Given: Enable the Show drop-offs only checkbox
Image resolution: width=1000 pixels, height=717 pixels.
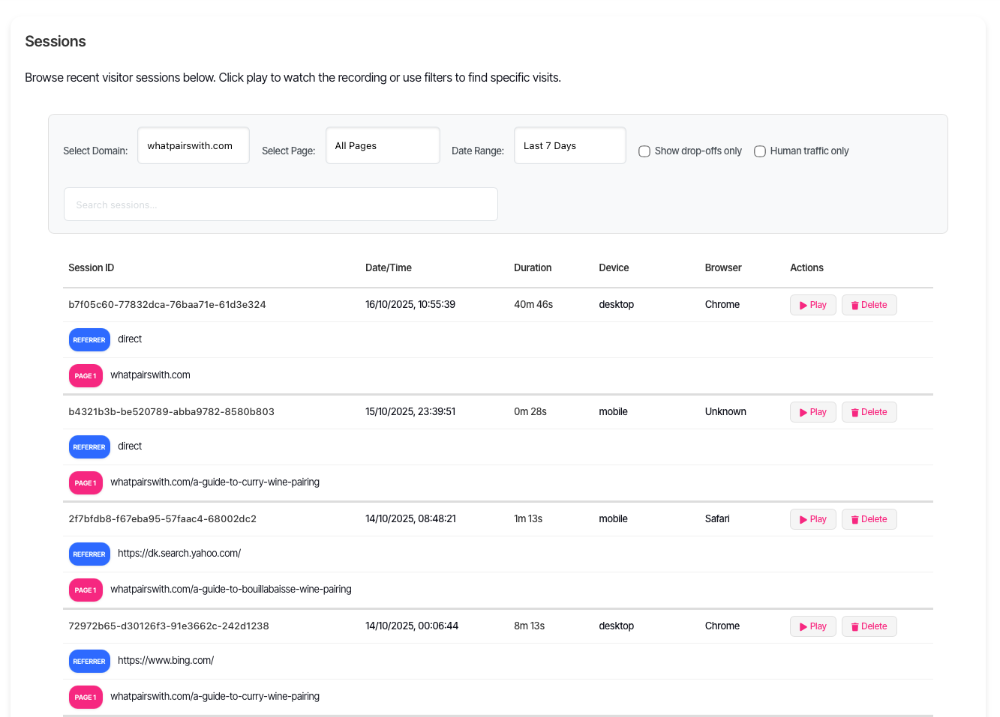Looking at the screenshot, I should [x=646, y=151].
